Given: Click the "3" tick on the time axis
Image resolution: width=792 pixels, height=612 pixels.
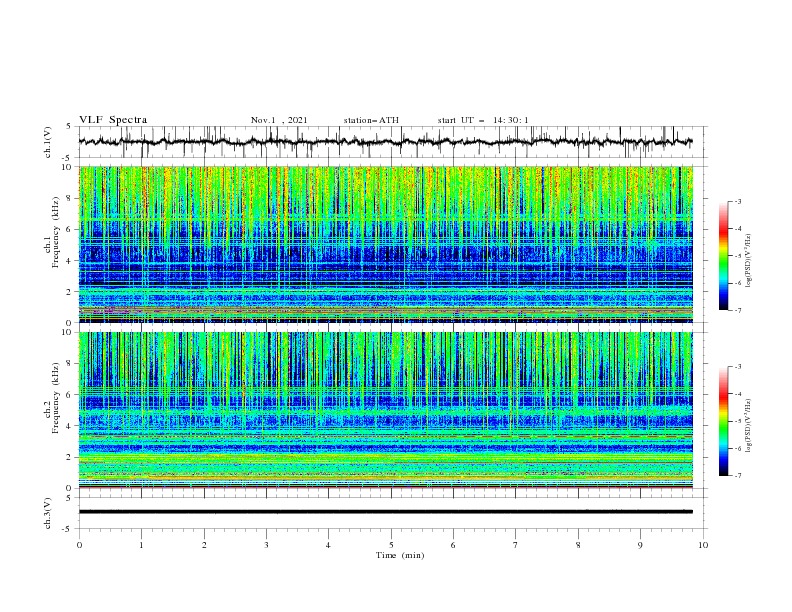Looking at the screenshot, I should pyautogui.click(x=266, y=545).
